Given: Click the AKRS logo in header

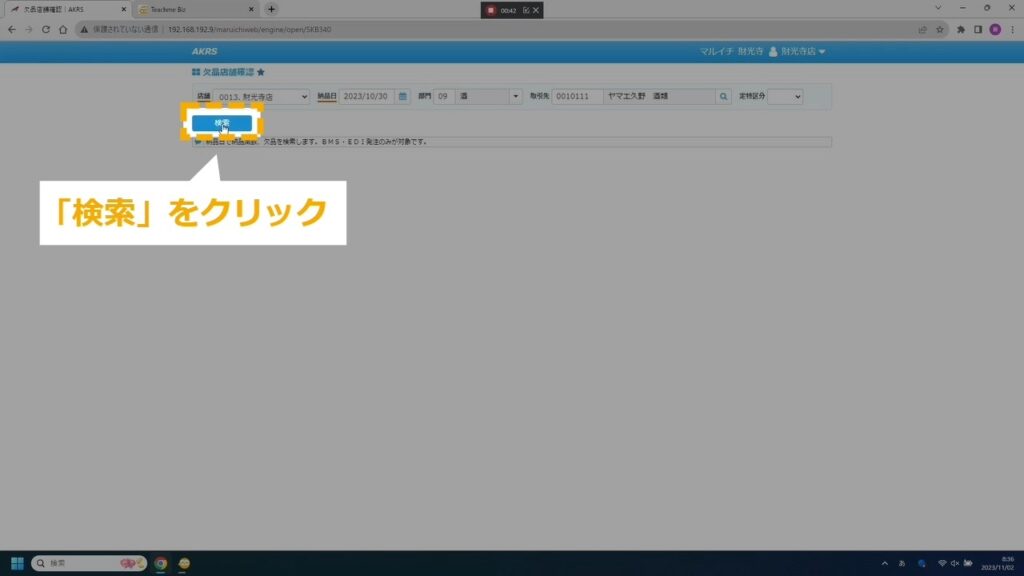Looking at the screenshot, I should click(204, 51).
